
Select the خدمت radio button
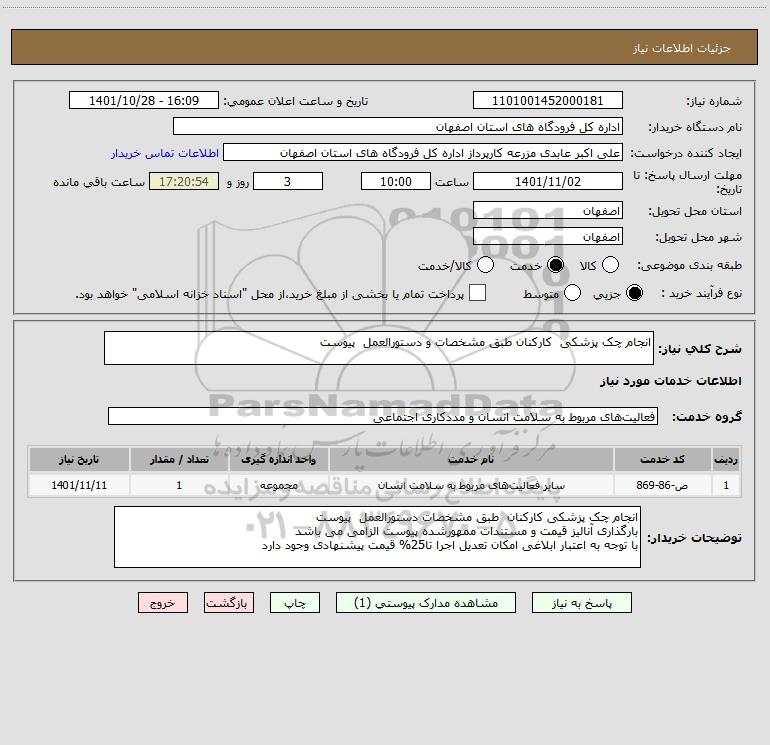click(555, 265)
